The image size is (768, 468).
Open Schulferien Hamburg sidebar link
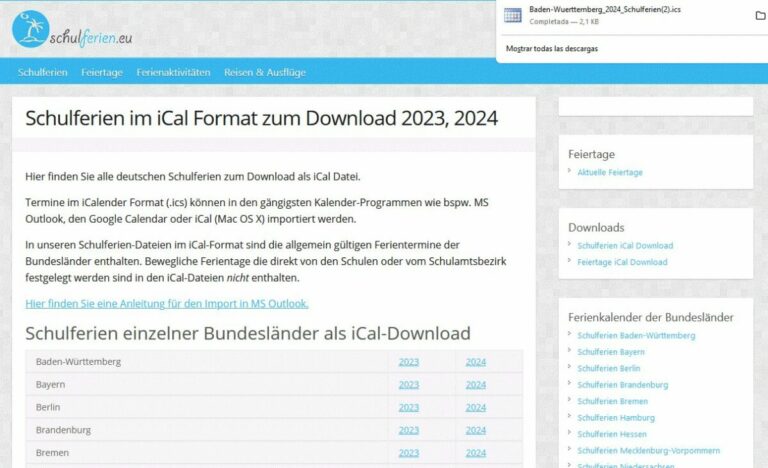tap(616, 418)
